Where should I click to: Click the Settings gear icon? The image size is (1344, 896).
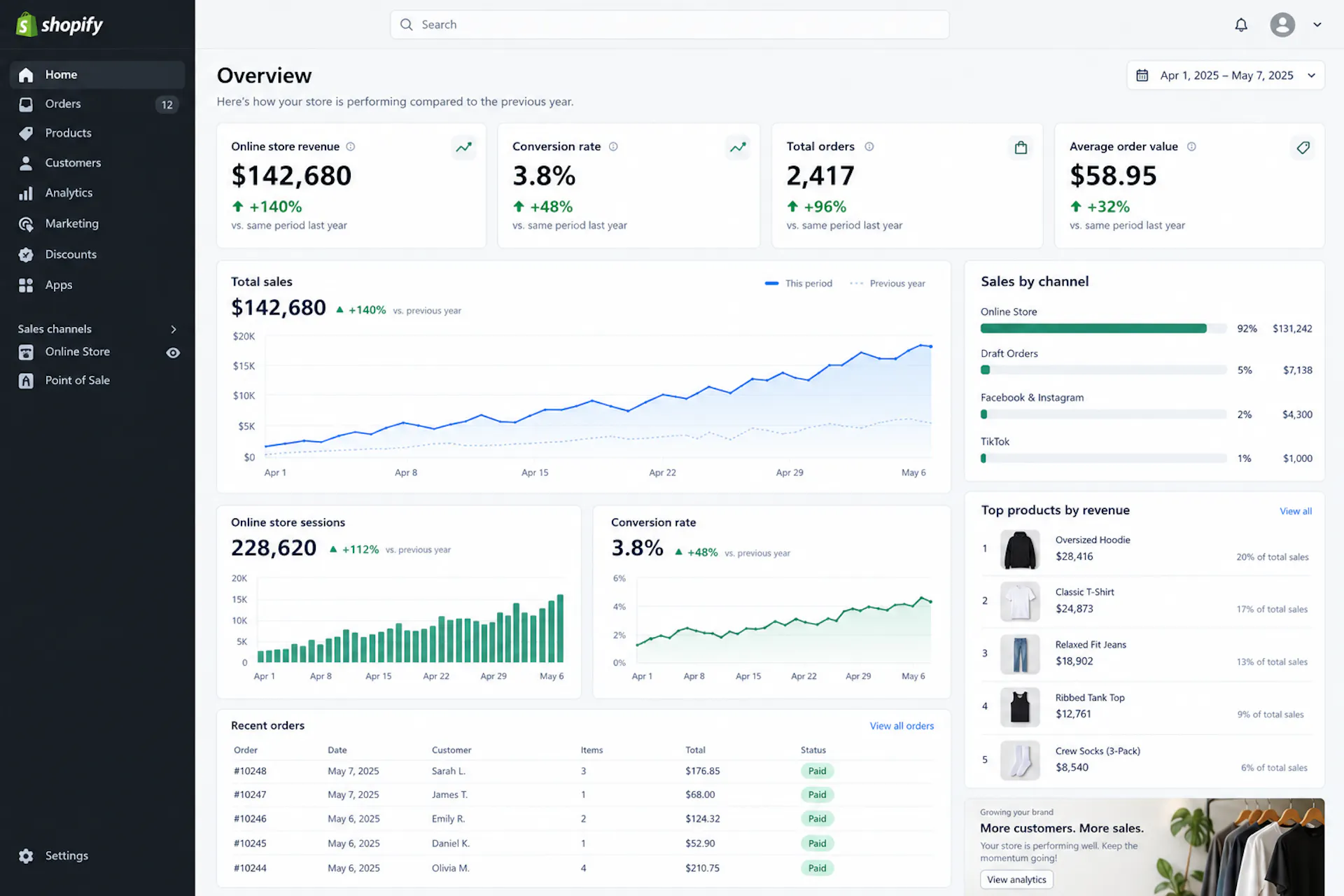coord(26,856)
